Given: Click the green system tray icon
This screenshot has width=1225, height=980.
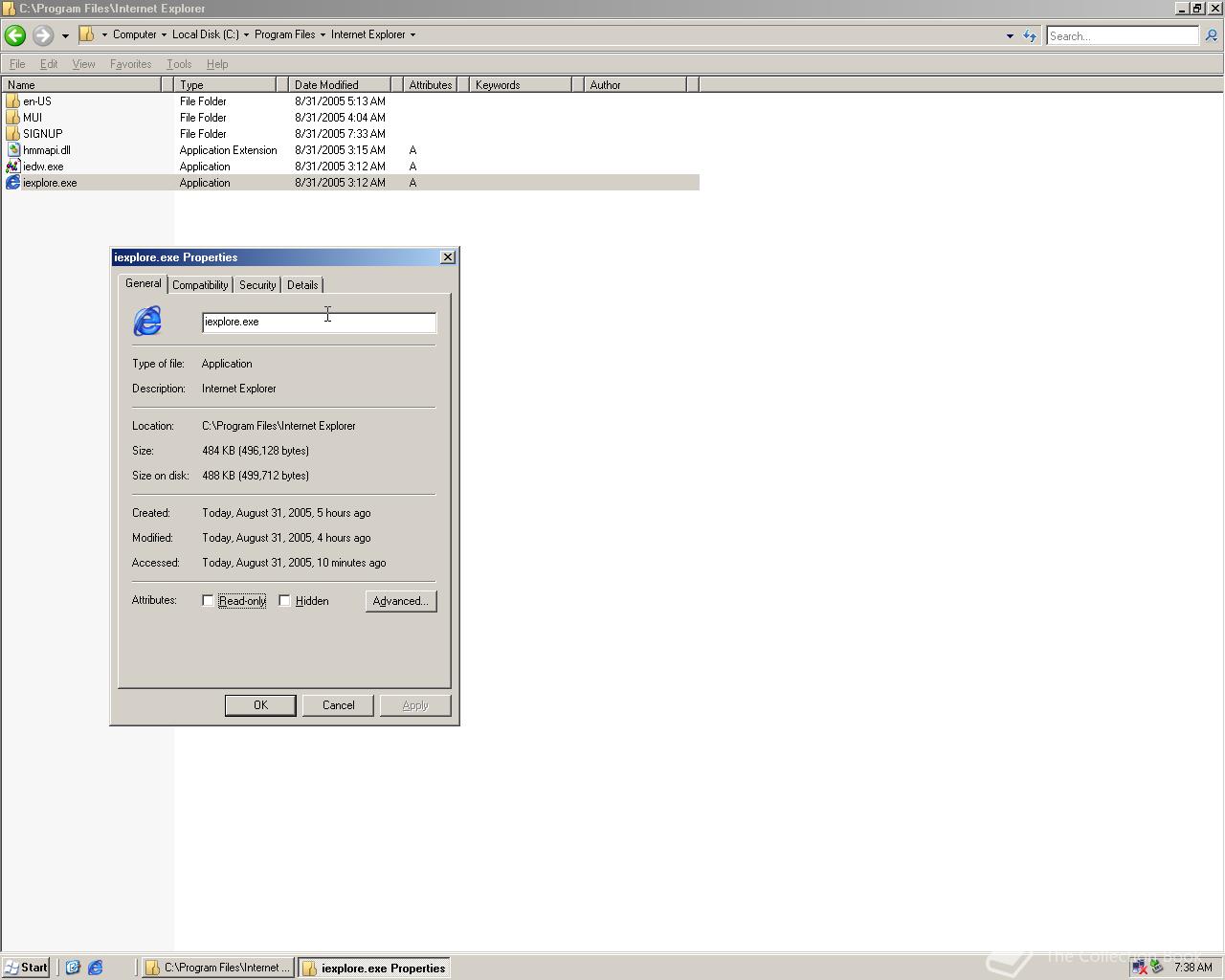Looking at the screenshot, I should (x=1156, y=968).
